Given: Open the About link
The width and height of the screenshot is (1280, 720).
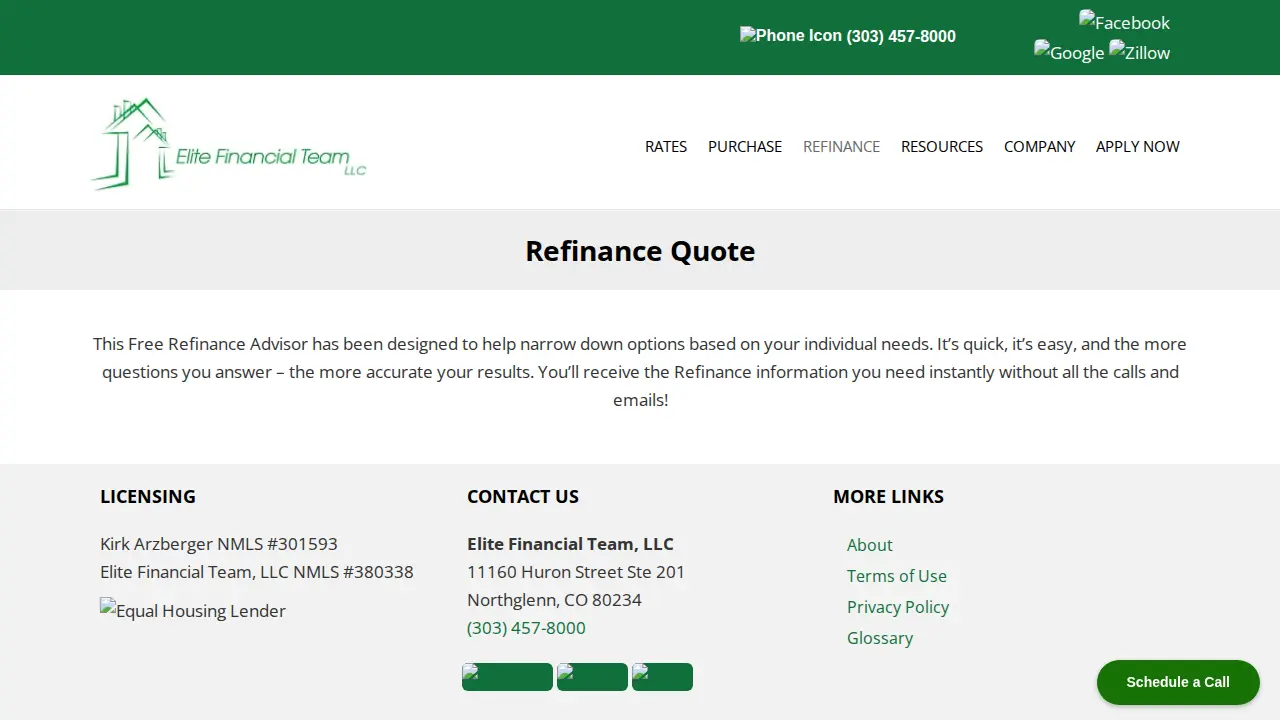Looking at the screenshot, I should point(870,545).
